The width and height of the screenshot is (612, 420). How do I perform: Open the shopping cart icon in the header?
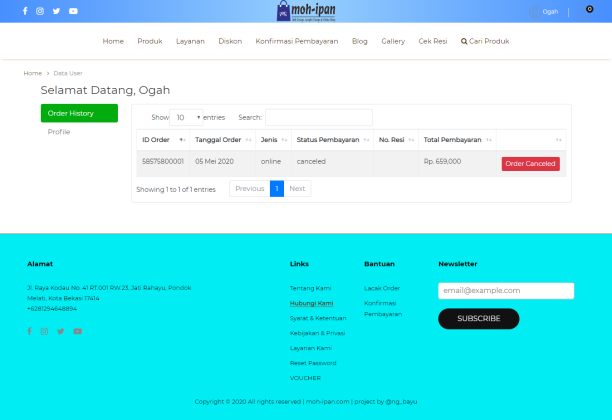click(589, 10)
